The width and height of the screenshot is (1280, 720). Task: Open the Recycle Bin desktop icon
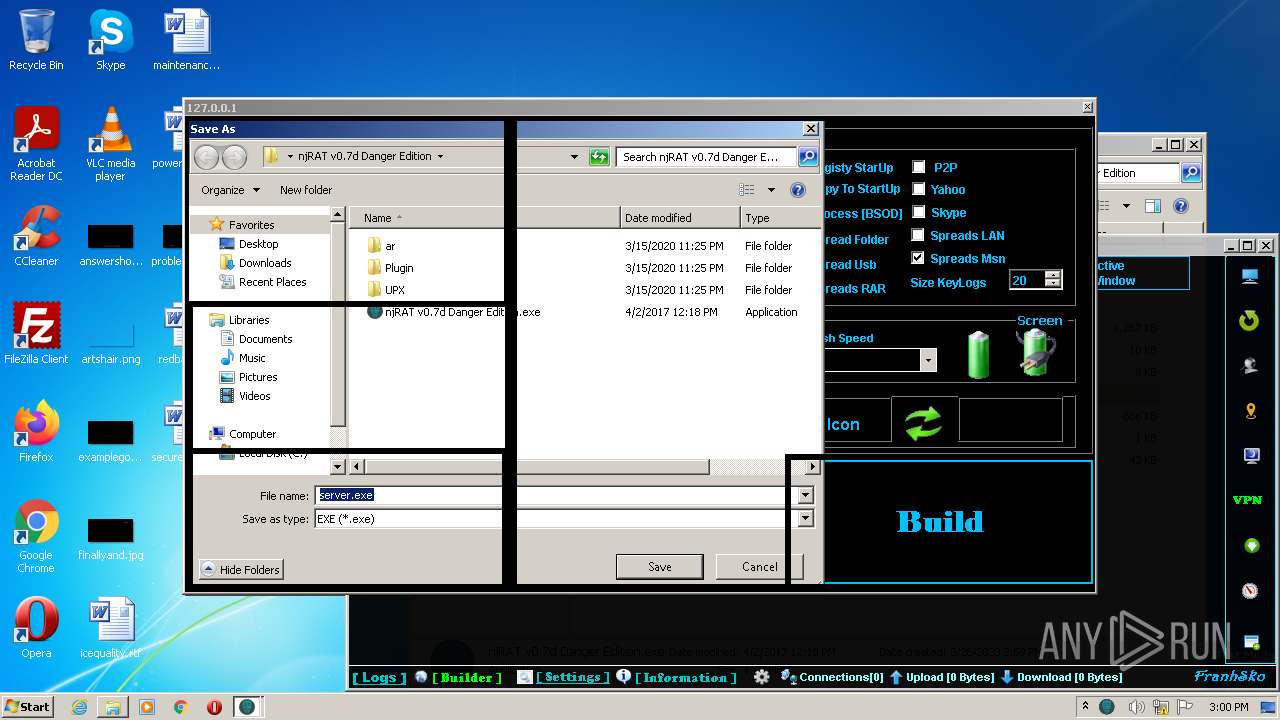click(x=36, y=40)
